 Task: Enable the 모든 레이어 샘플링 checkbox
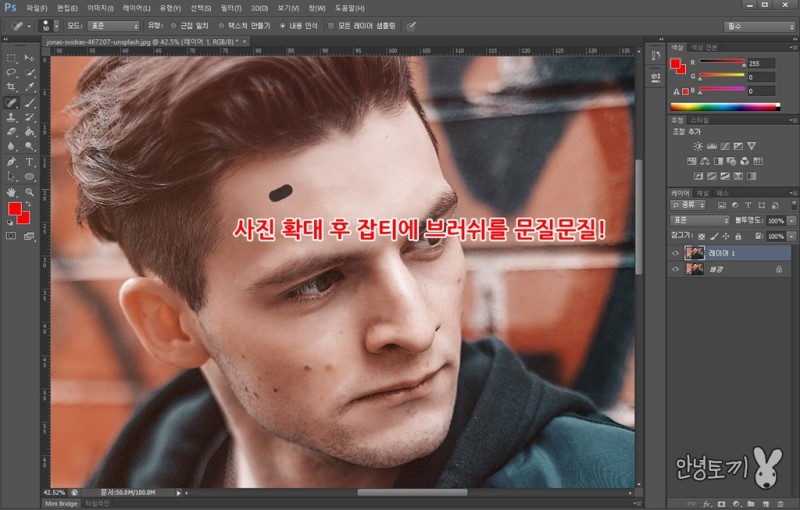coord(331,25)
